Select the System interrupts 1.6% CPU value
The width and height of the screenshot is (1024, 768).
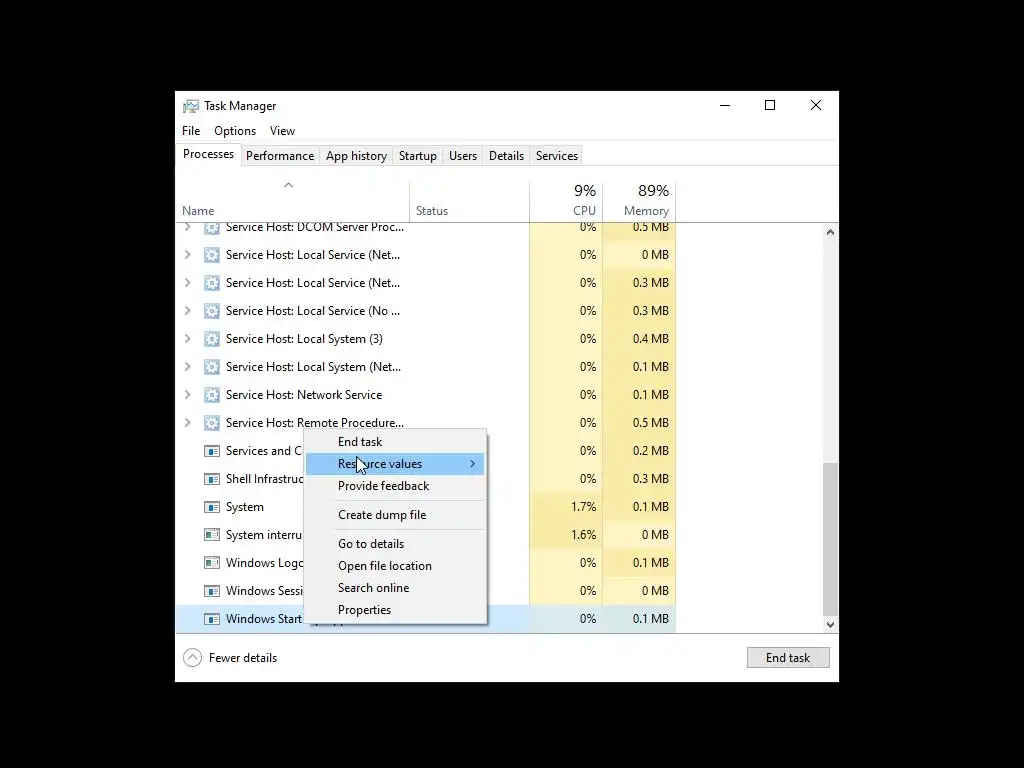coord(583,535)
